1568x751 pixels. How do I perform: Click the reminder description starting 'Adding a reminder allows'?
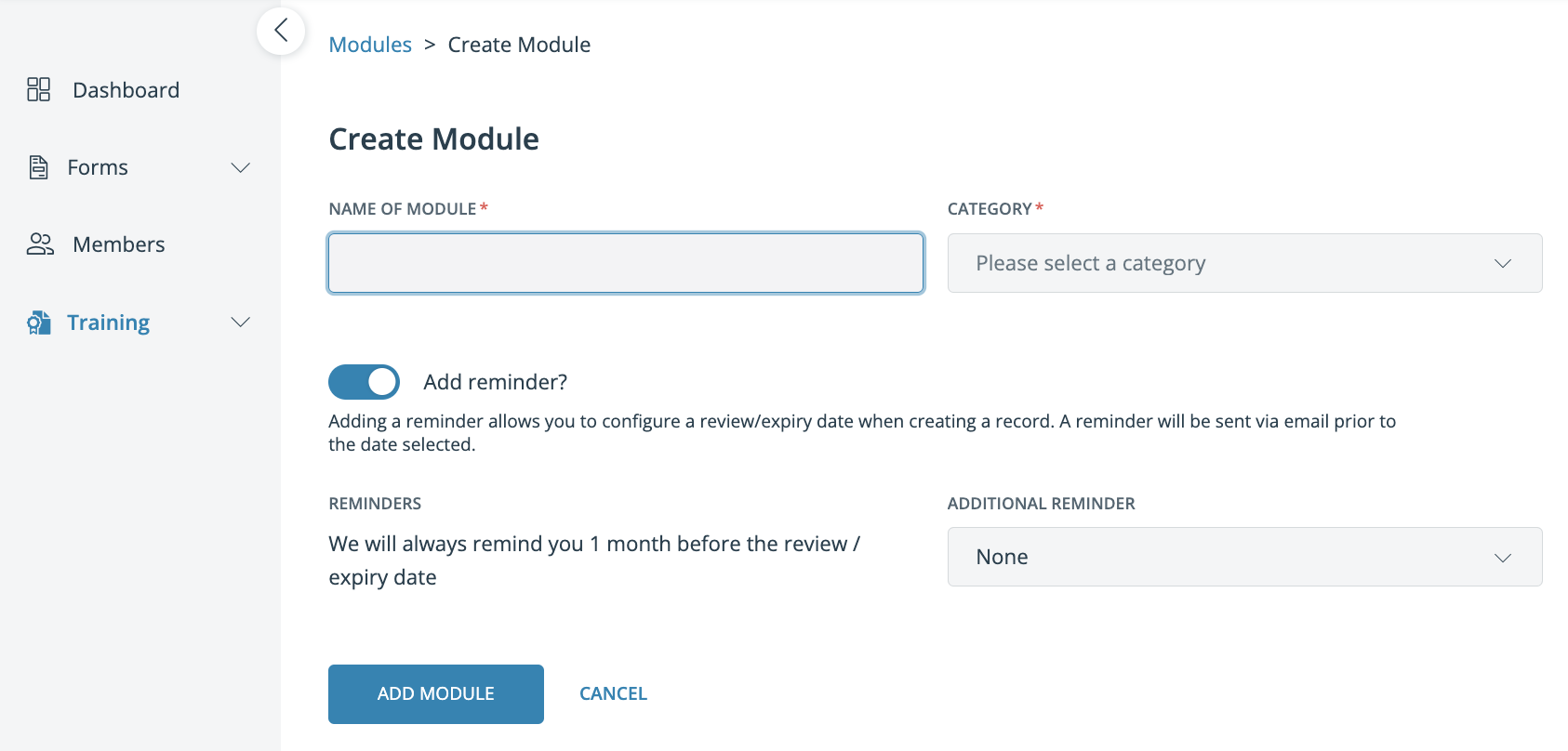coord(862,433)
